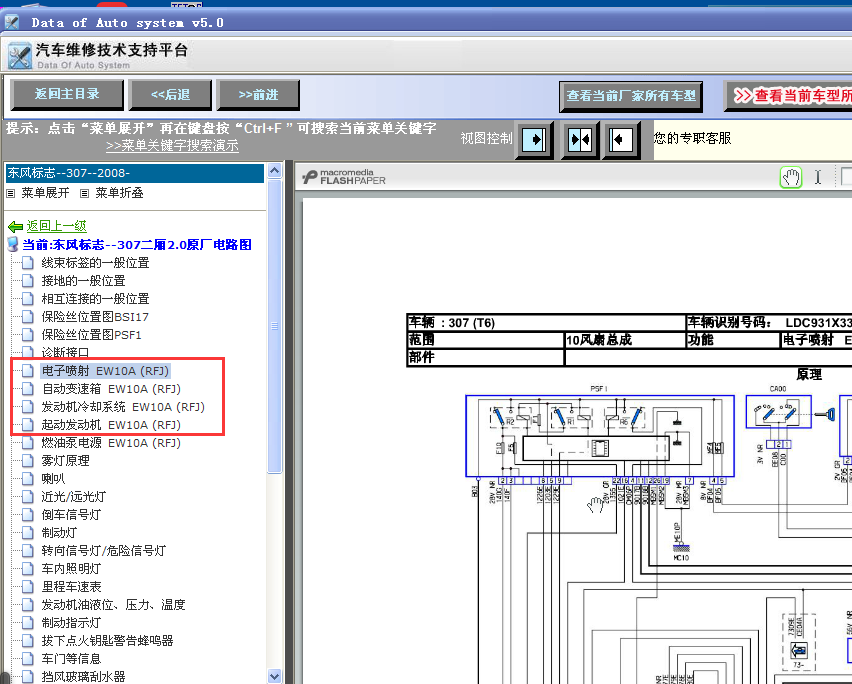Open 挡风玻璃刮水器 entry

click(x=83, y=676)
